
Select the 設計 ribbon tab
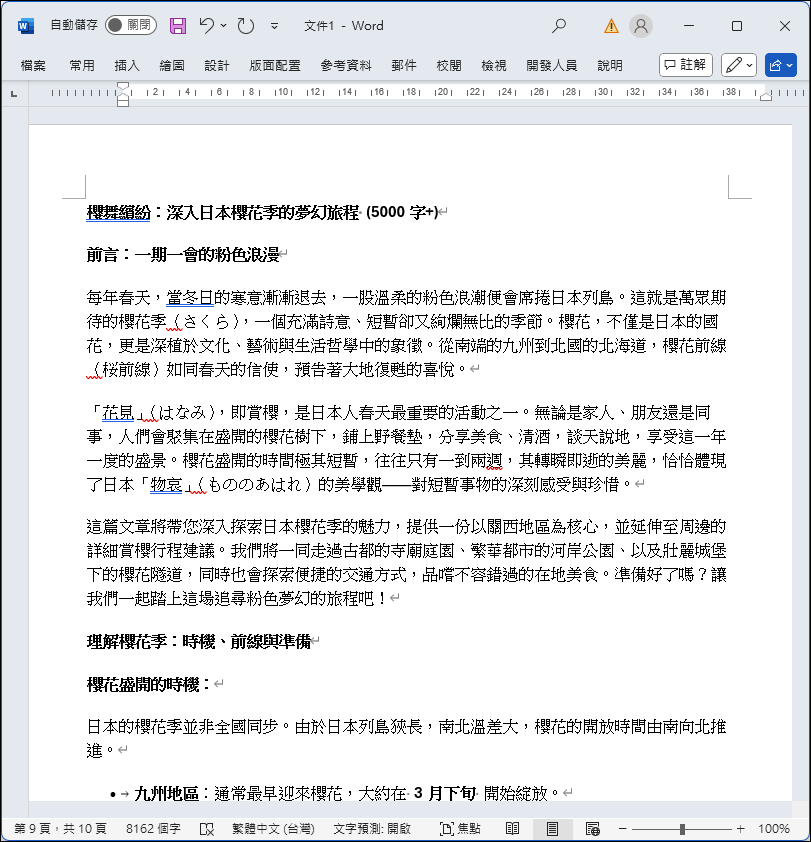(x=217, y=66)
